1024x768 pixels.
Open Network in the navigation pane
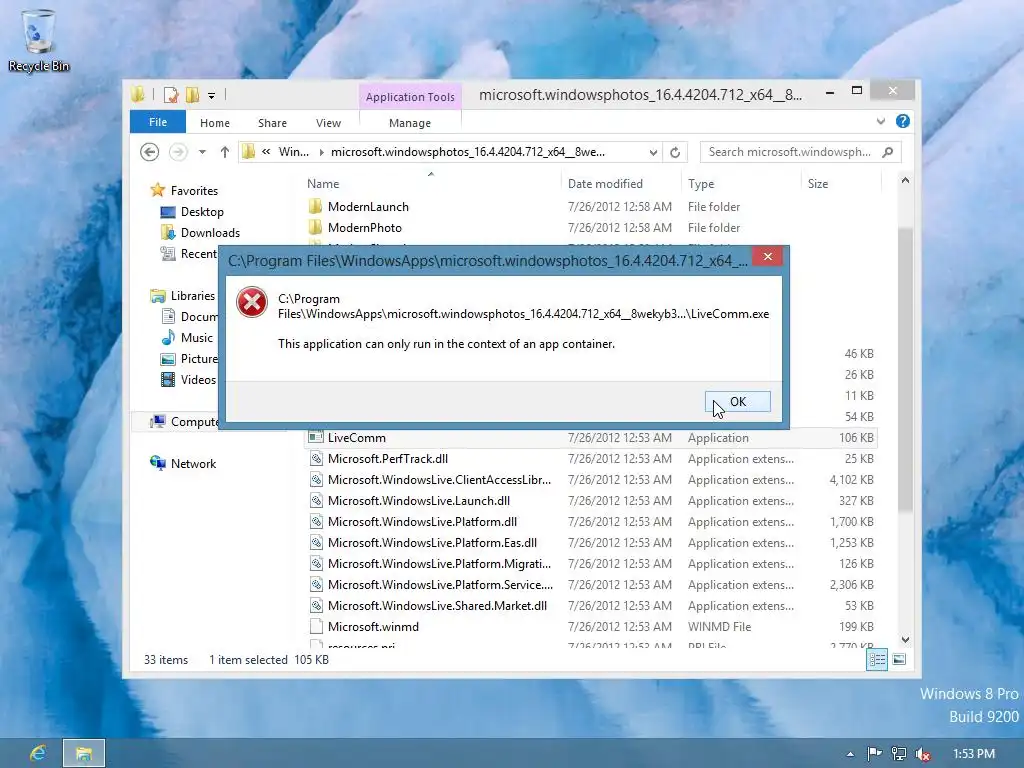(193, 464)
